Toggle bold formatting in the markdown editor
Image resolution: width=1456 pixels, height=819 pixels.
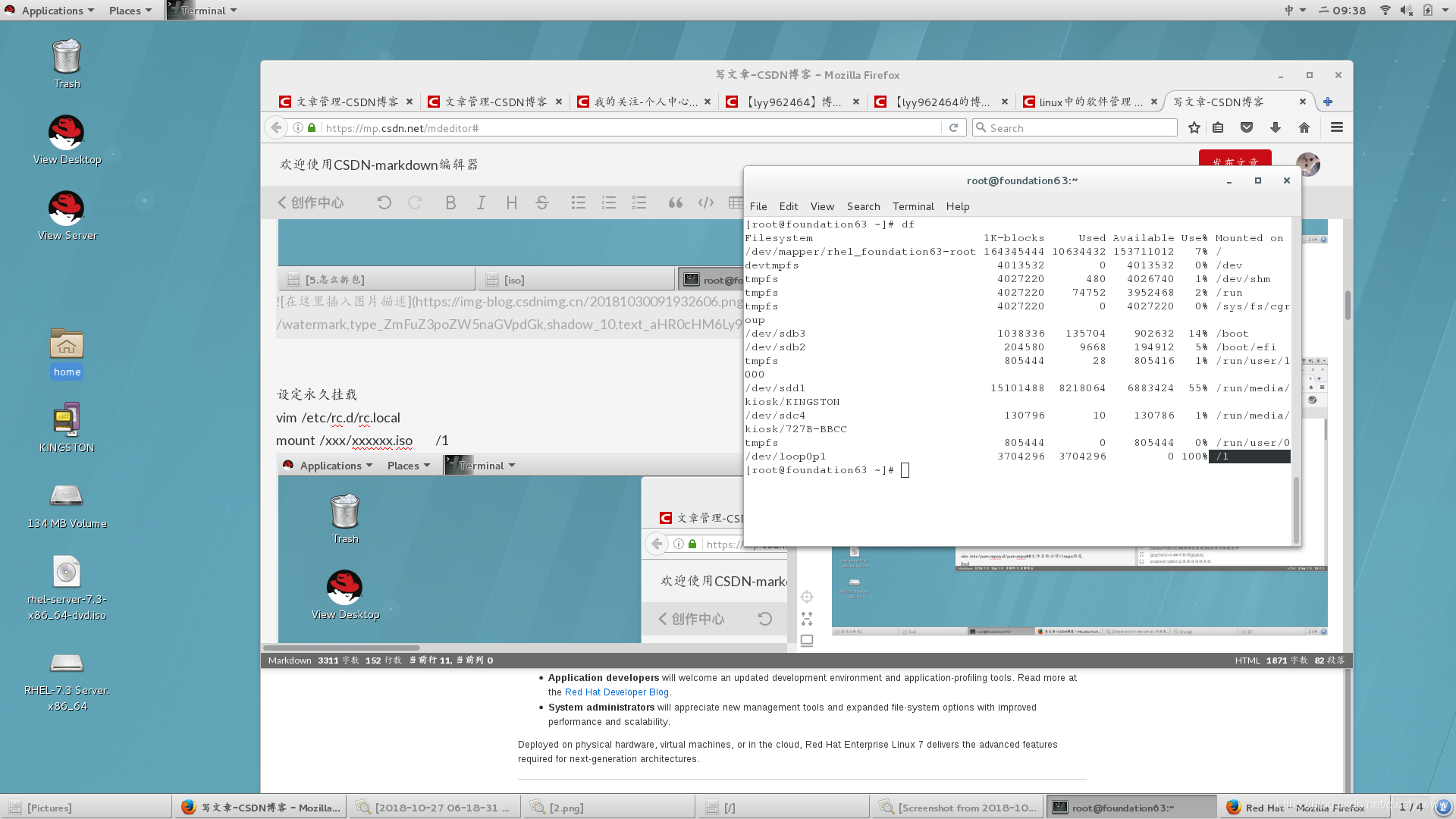coord(450,202)
